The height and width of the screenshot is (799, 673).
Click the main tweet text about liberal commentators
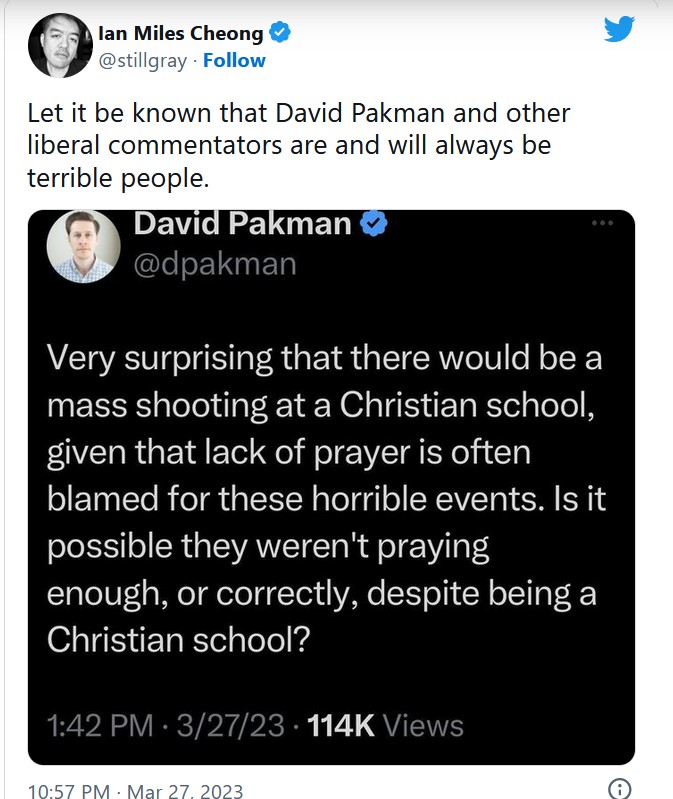[x=299, y=146]
